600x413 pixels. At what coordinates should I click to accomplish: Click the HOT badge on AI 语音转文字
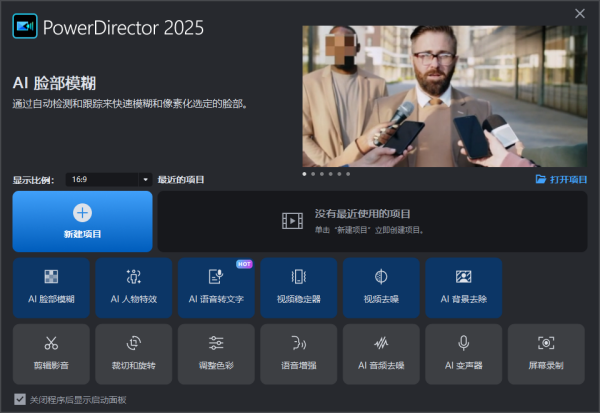click(244, 264)
